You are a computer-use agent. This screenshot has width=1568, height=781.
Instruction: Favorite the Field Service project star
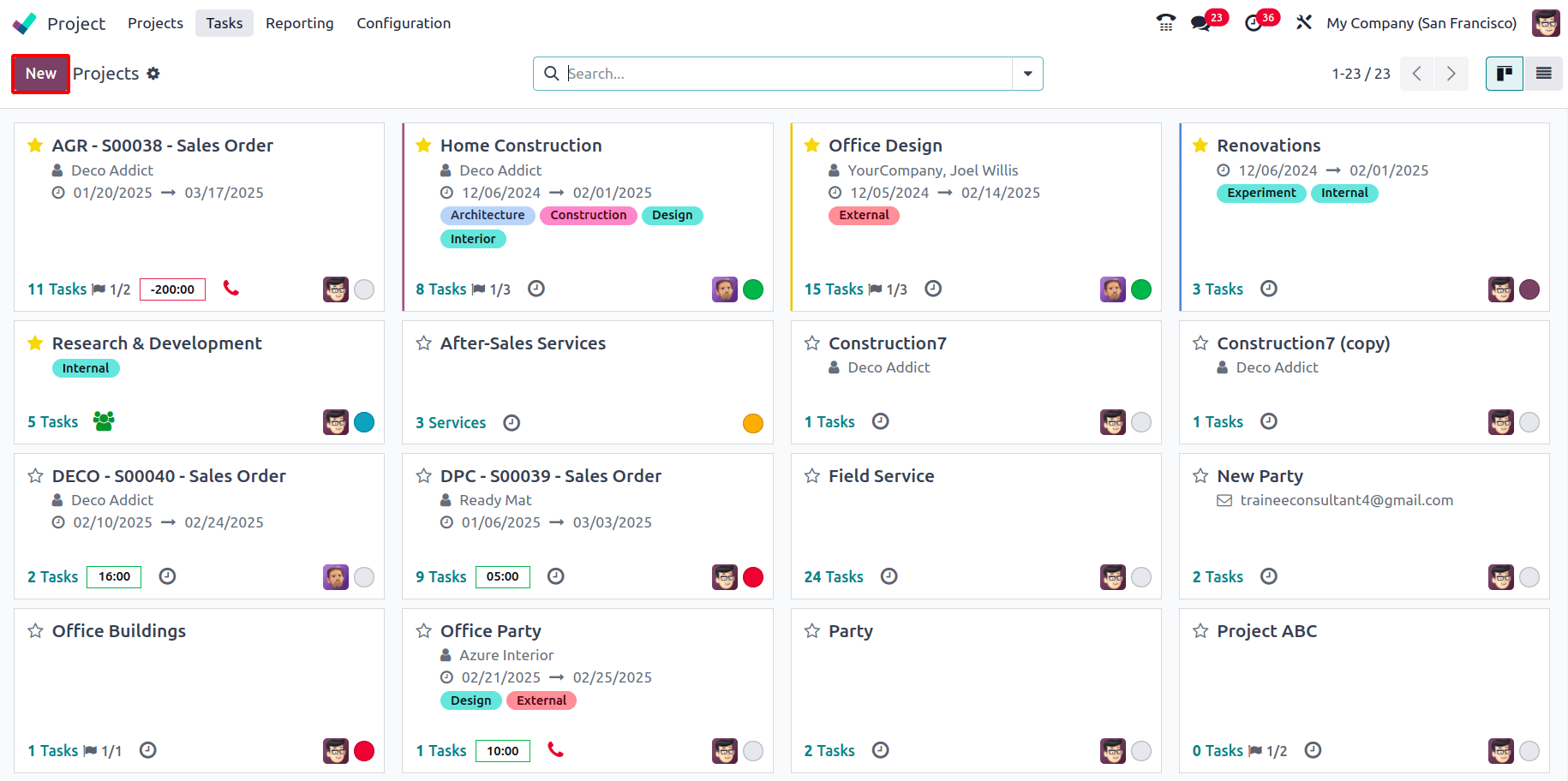tap(812, 476)
